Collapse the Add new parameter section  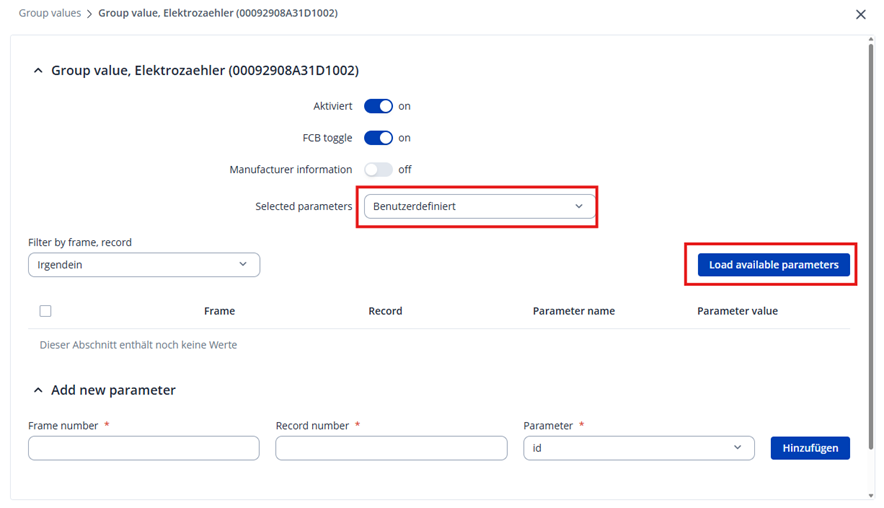point(39,390)
